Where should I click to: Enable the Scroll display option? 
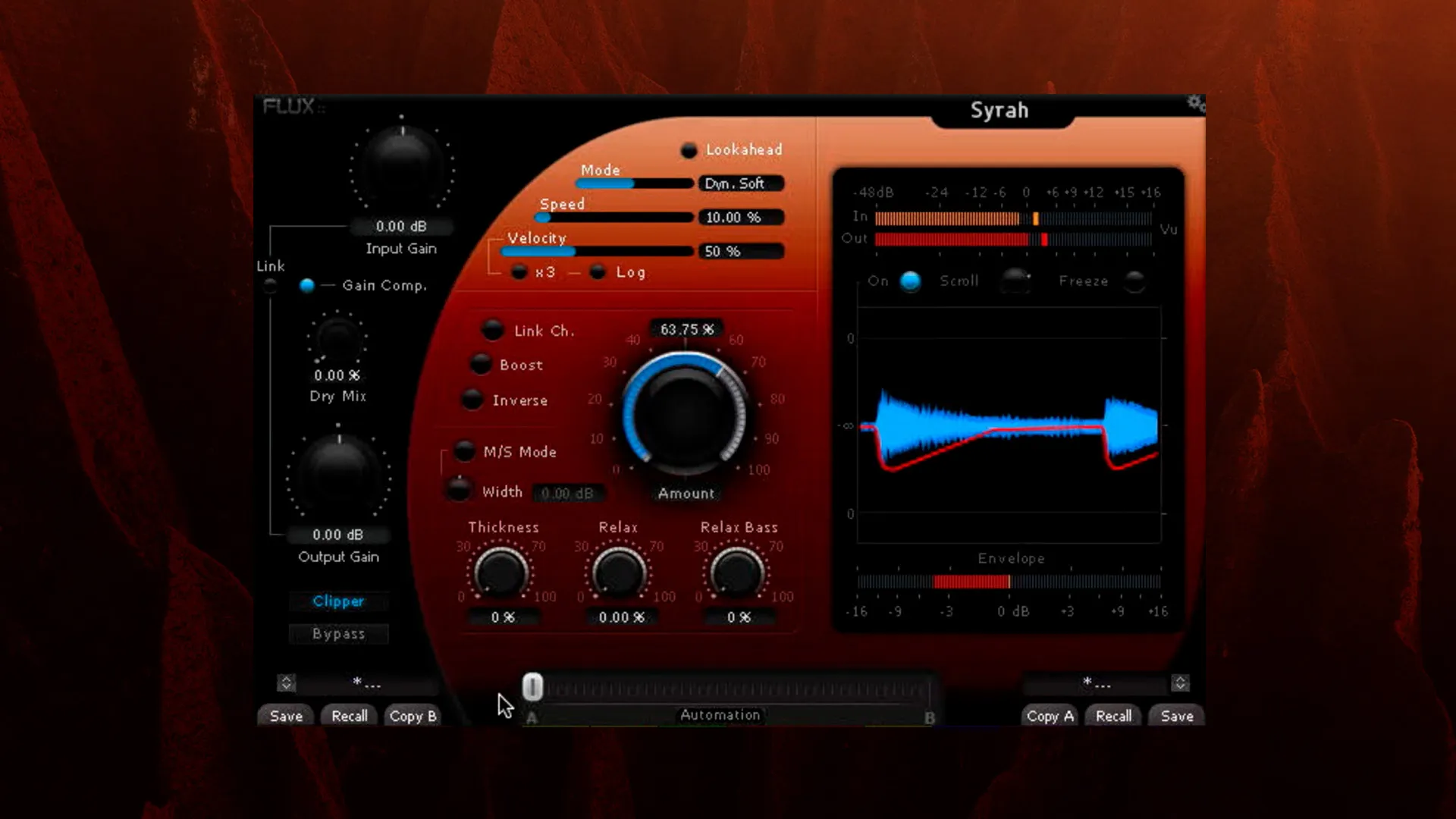coord(1015,281)
